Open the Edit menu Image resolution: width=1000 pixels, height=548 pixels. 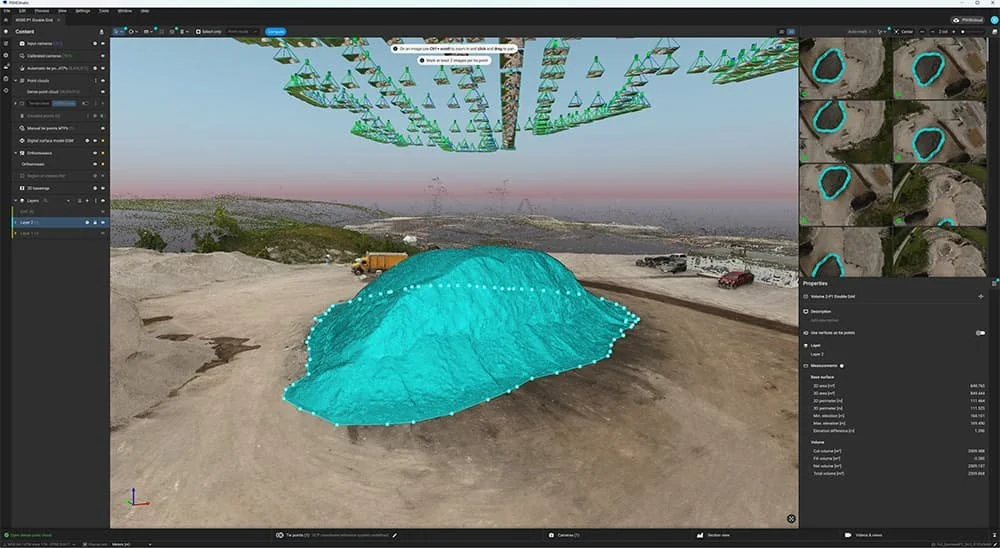[x=22, y=11]
